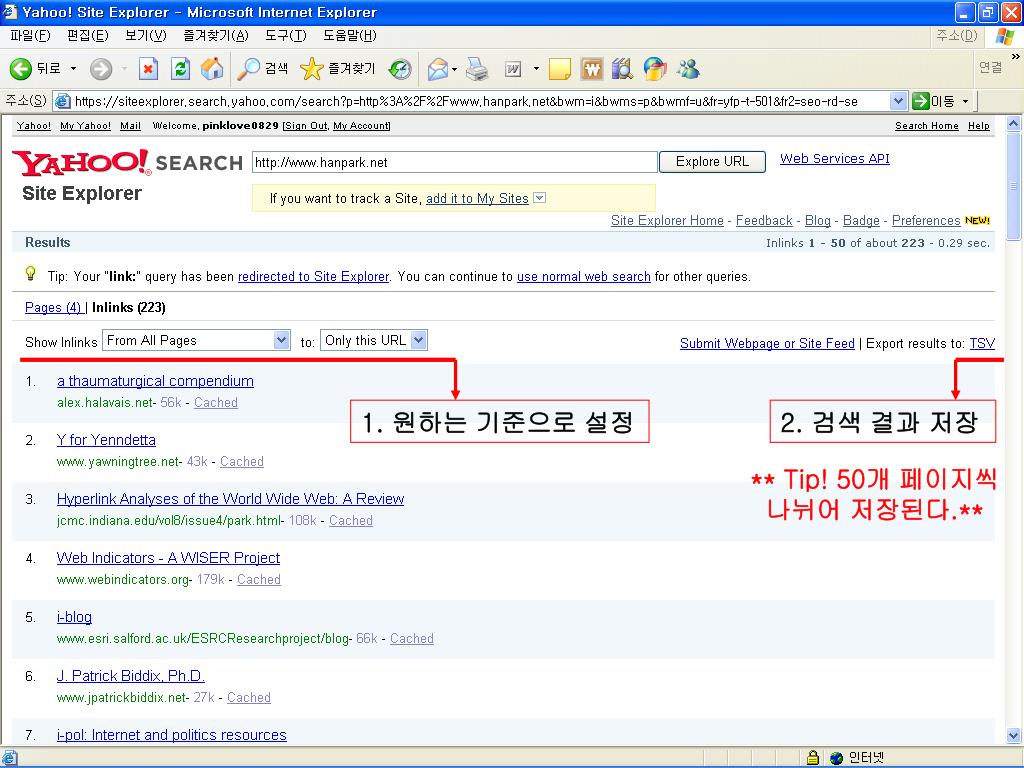Click the page icon beside the address URL
The height and width of the screenshot is (768, 1024).
pos(63,101)
